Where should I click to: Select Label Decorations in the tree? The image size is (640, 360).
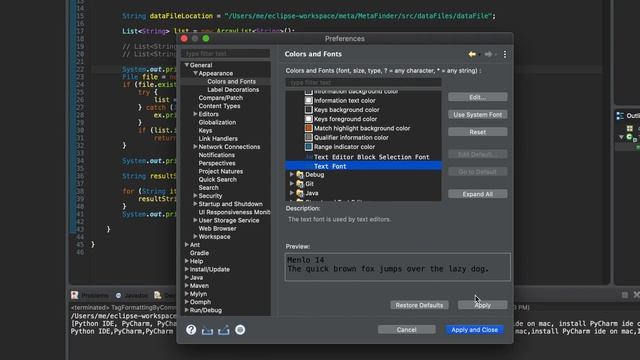click(x=233, y=90)
